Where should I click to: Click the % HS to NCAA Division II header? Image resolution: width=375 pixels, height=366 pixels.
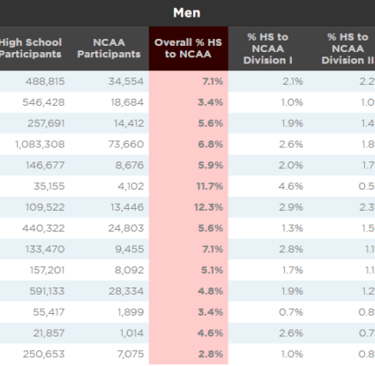(348, 48)
